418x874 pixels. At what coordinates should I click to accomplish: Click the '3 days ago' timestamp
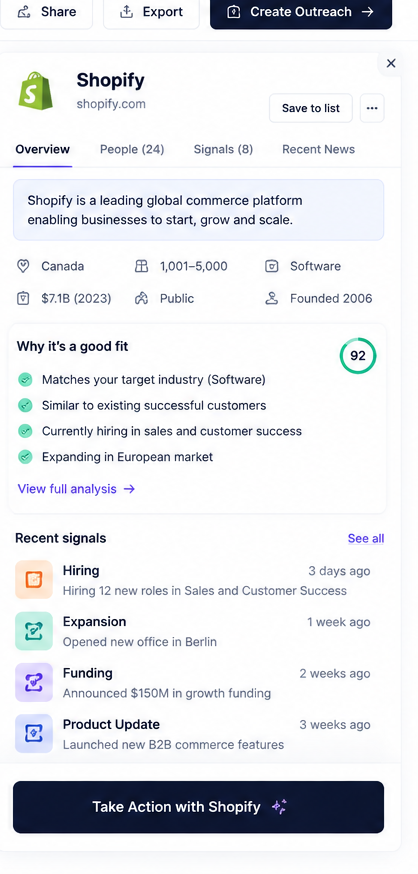pyautogui.click(x=339, y=571)
